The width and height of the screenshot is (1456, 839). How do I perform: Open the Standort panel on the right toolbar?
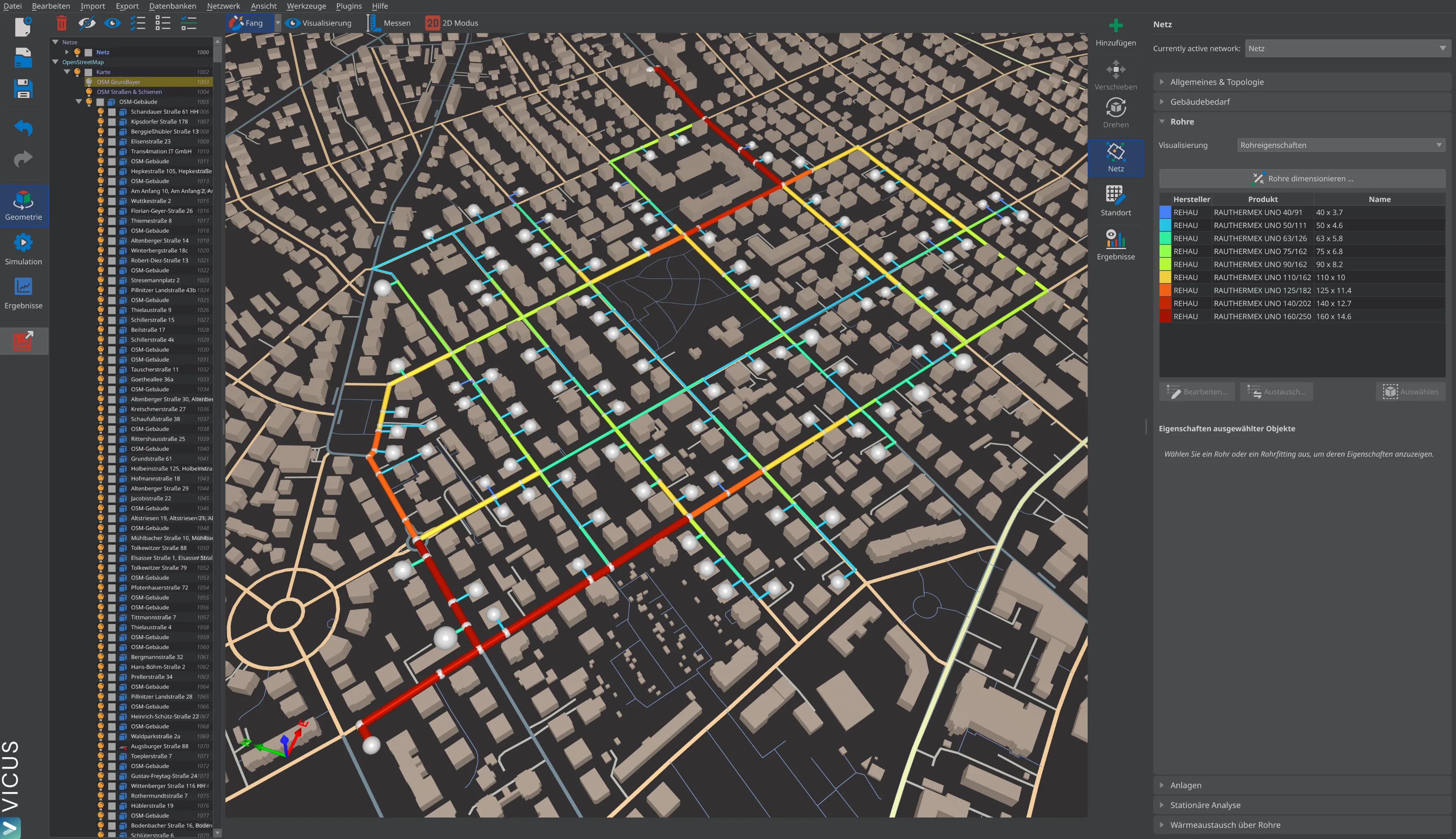[1116, 201]
